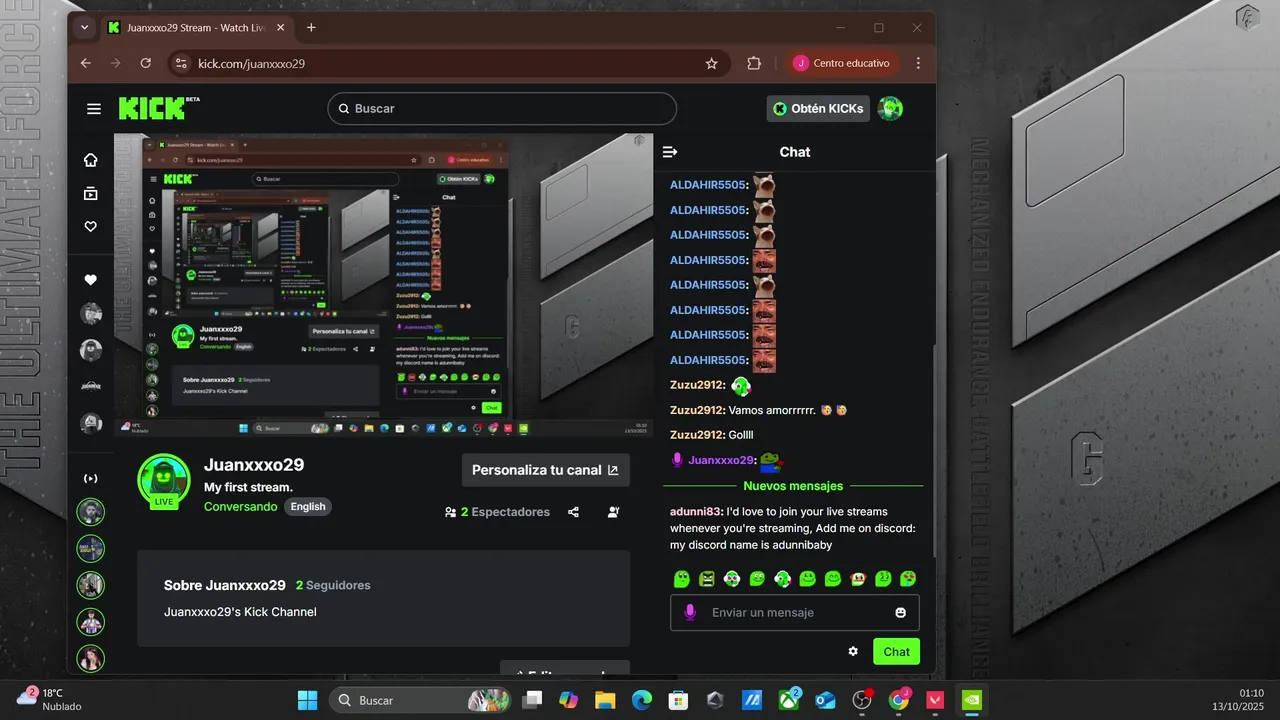
Task: Click the Sobre Juanxxxo29 heading
Action: (225, 585)
